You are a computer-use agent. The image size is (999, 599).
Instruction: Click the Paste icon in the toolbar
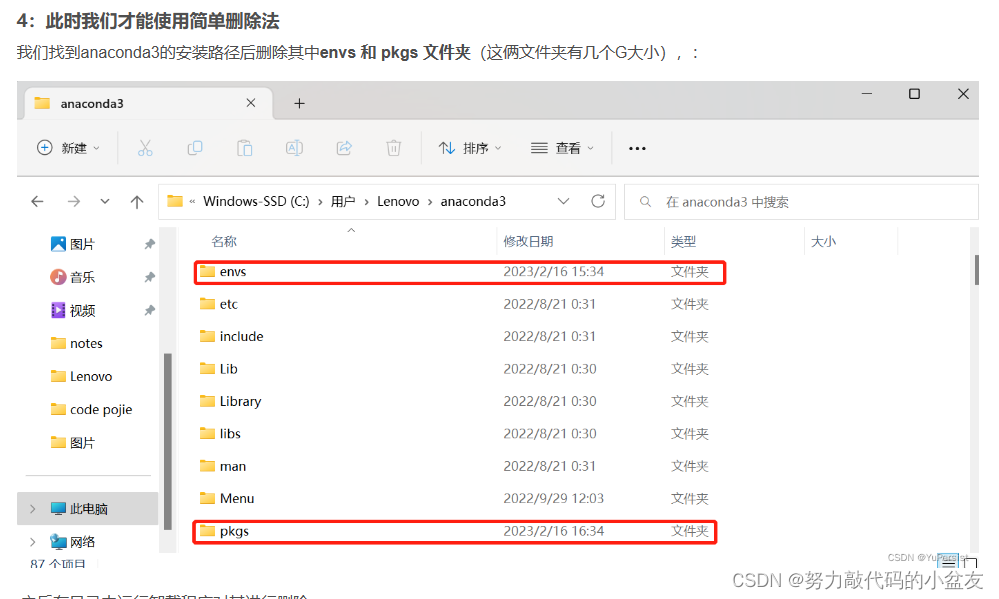[244, 147]
